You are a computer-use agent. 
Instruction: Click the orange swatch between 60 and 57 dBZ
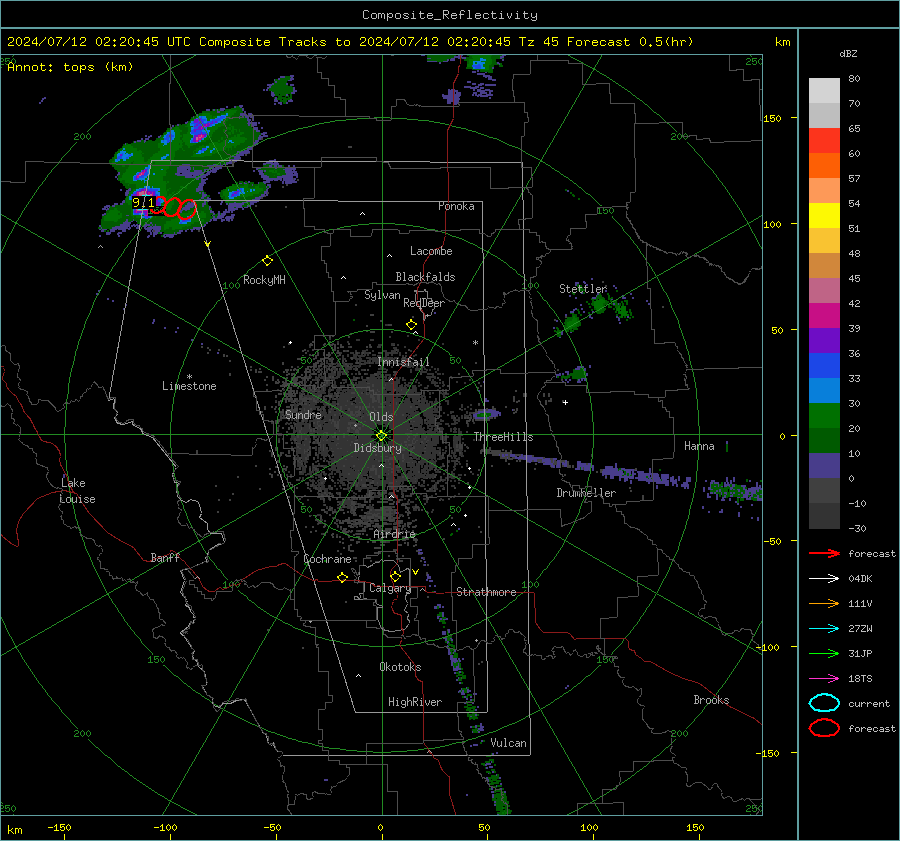(824, 166)
